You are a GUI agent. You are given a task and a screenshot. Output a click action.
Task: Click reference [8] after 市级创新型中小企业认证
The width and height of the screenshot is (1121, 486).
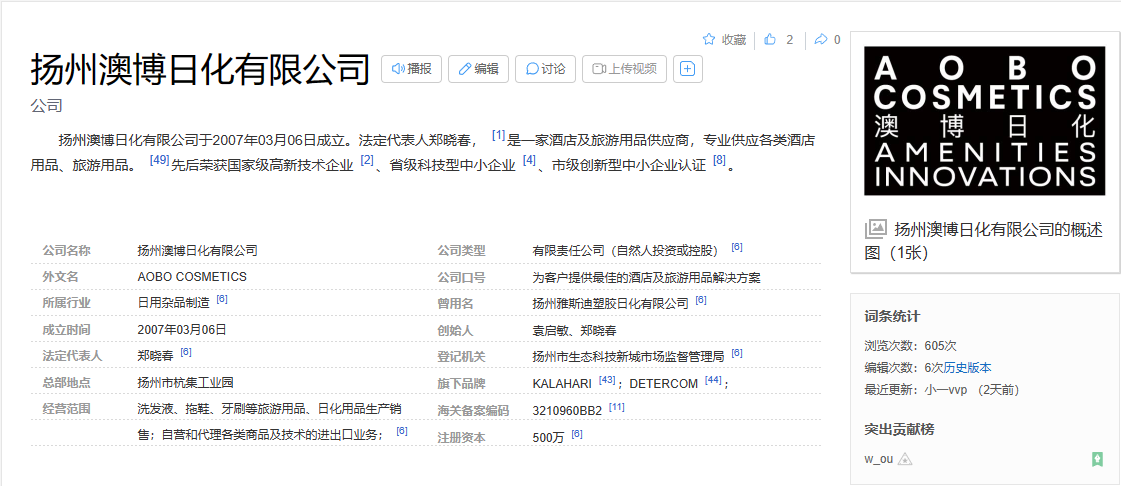[720, 160]
